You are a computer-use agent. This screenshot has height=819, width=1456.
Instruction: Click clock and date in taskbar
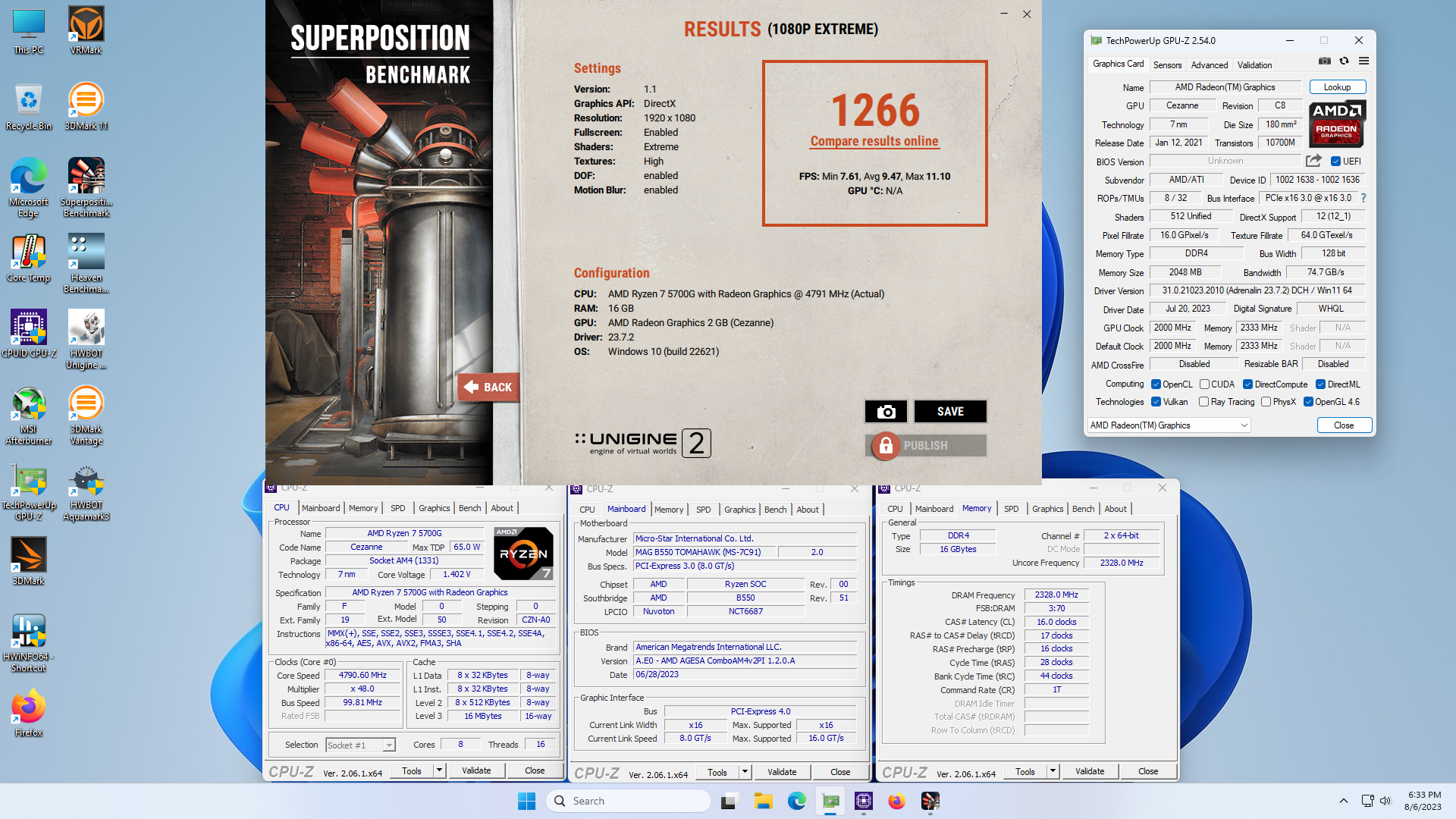tap(1423, 801)
